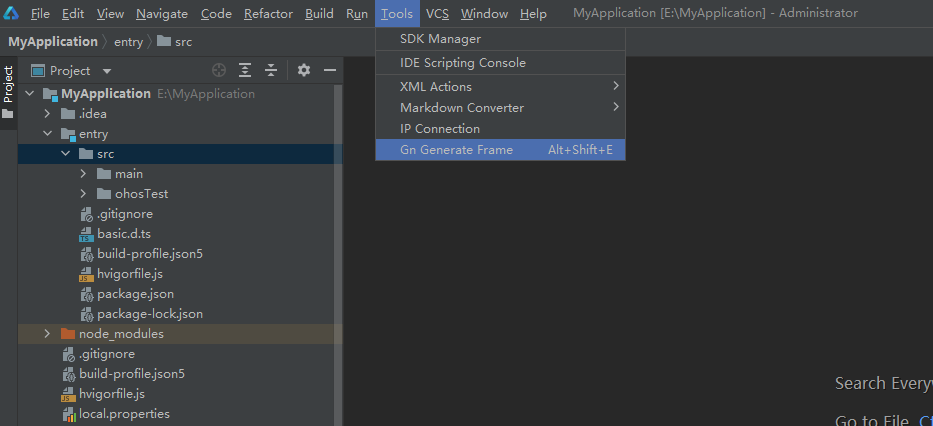
Task: Expand the .idea folder
Action: pos(47,114)
